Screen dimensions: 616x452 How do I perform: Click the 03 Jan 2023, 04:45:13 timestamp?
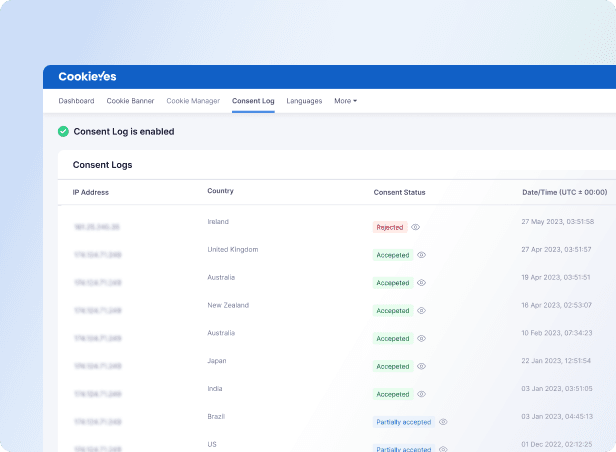(557, 416)
